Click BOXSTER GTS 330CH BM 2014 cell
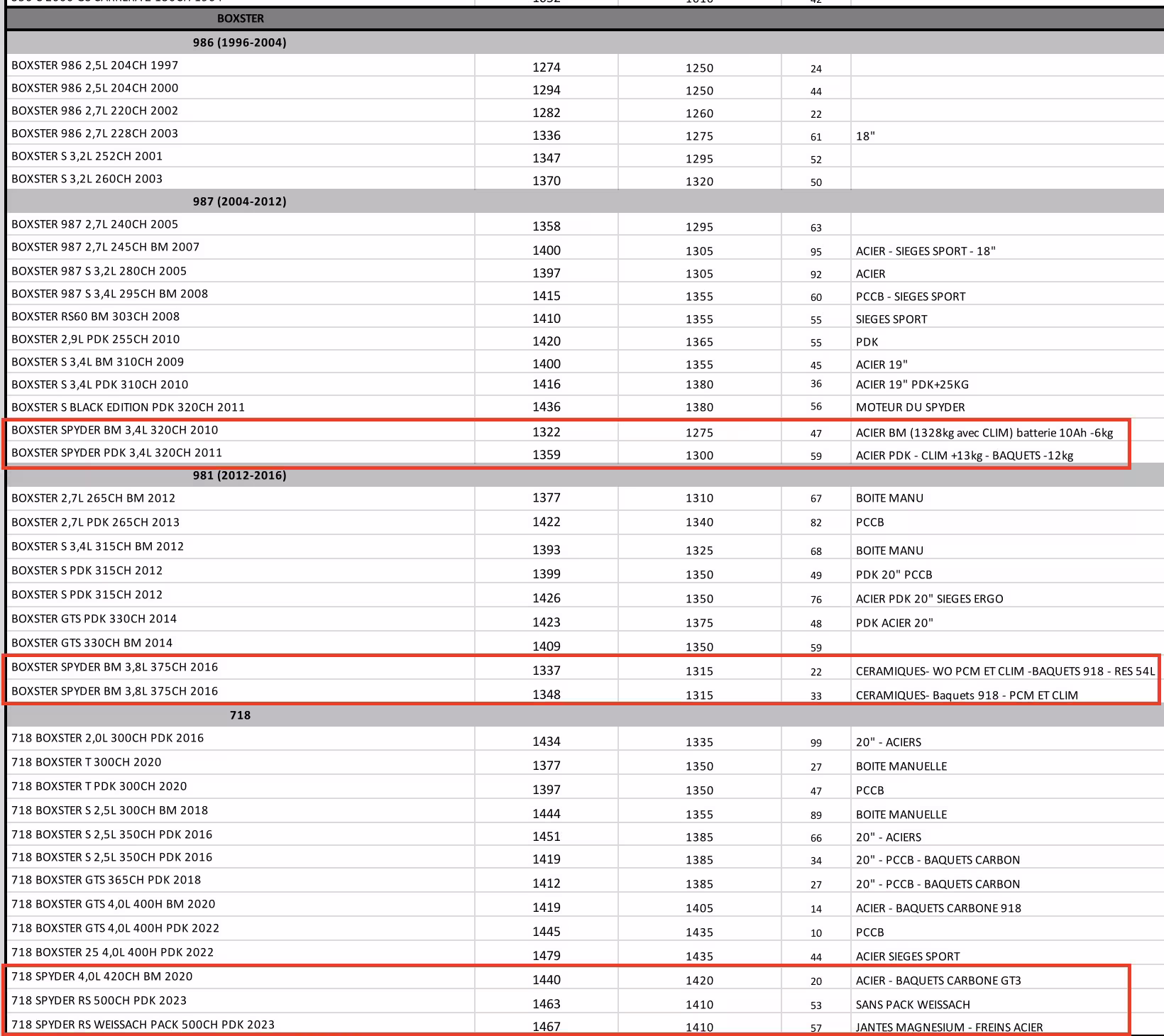 pos(240,643)
